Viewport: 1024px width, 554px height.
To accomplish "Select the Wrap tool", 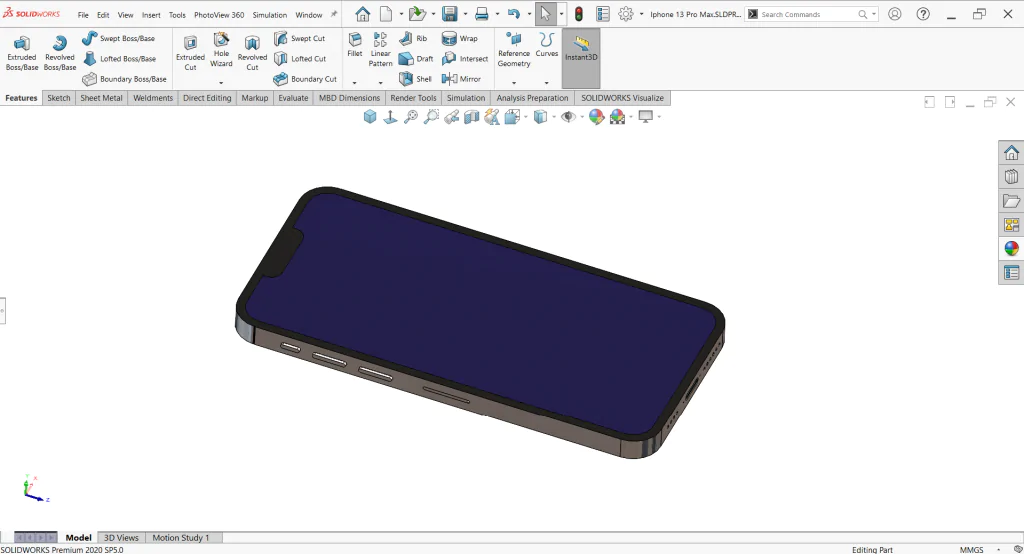I will [460, 39].
